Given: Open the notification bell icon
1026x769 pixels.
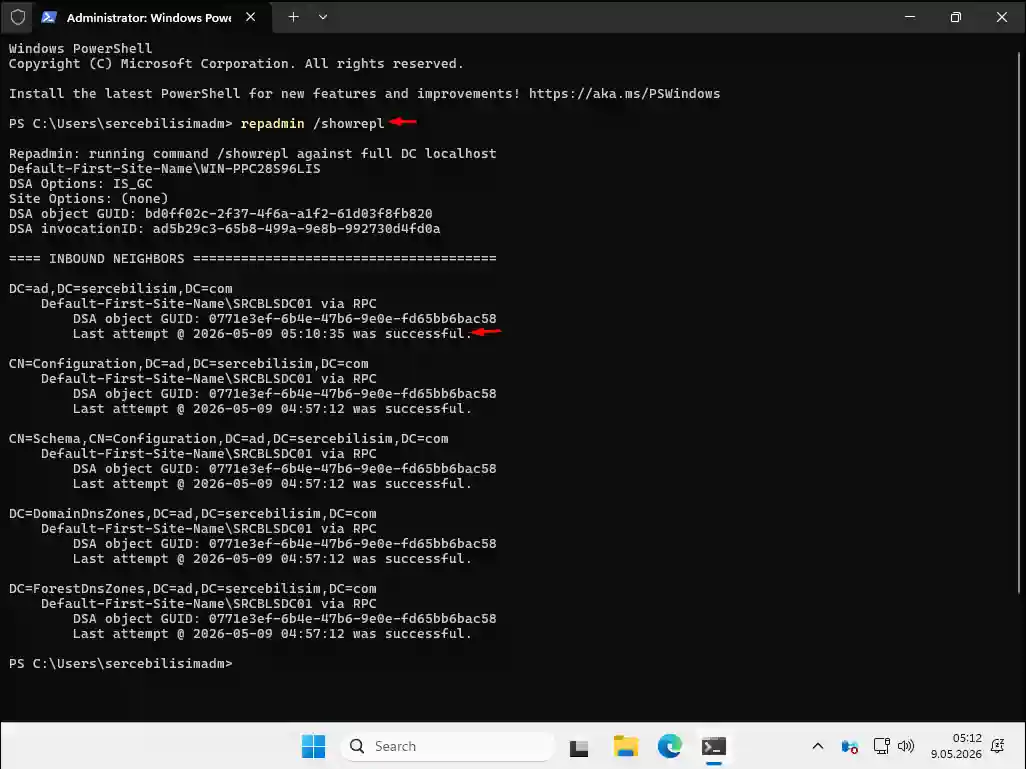Looking at the screenshot, I should point(999,746).
